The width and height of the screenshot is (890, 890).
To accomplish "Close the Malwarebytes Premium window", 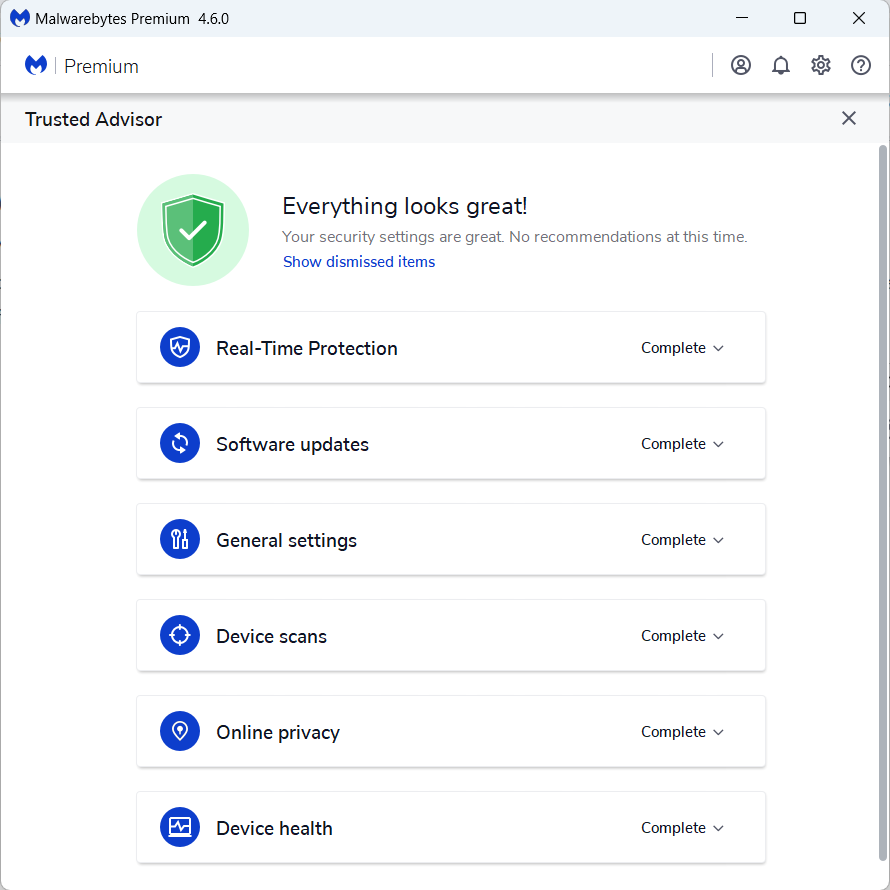I will point(859,18).
